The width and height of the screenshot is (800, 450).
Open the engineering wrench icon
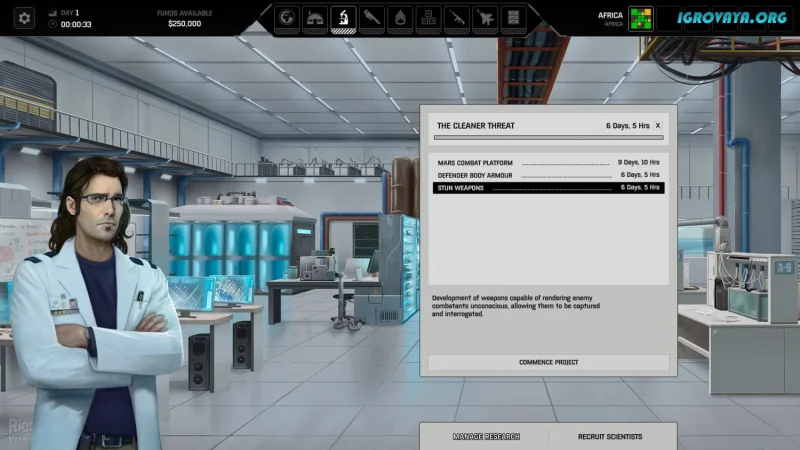pyautogui.click(x=372, y=17)
